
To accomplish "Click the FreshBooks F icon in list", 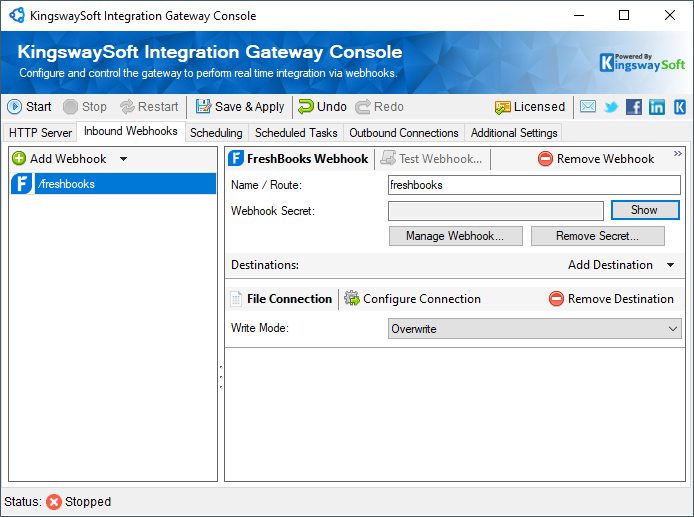I will (x=22, y=184).
